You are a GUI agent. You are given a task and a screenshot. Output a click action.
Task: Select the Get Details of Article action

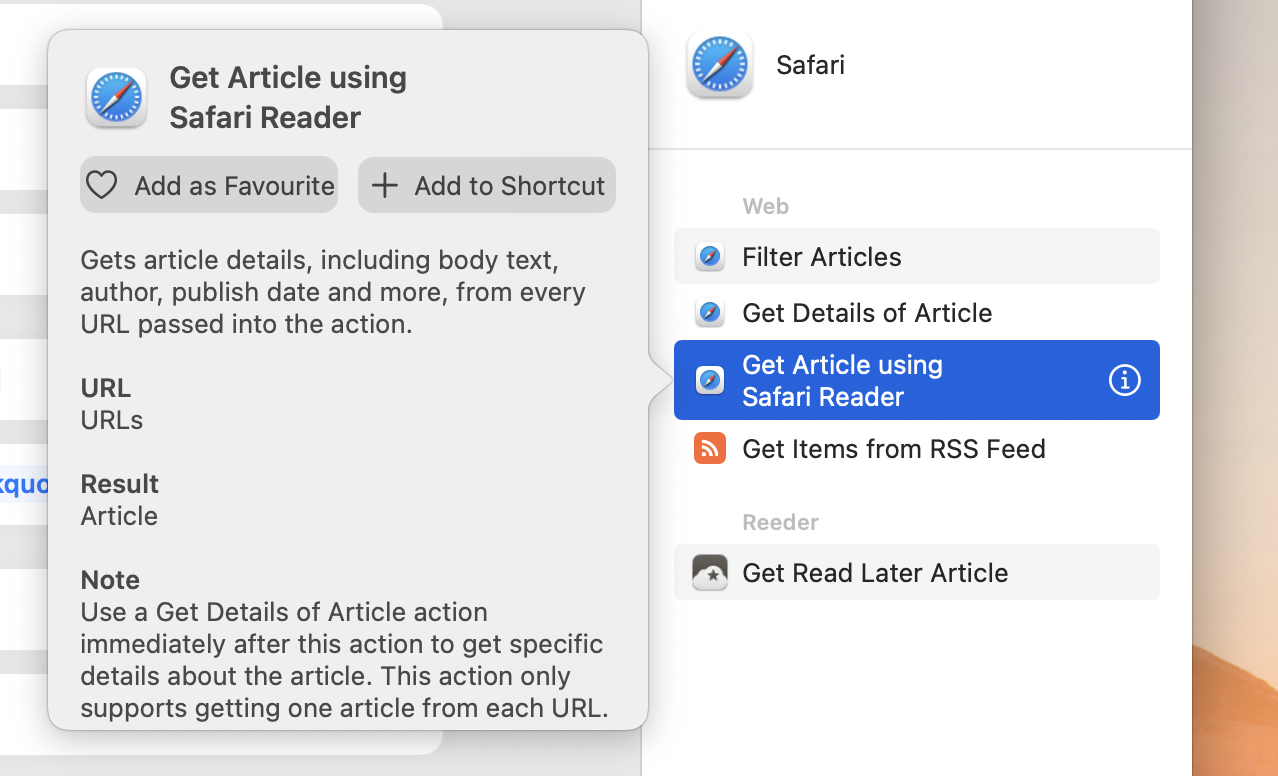[x=917, y=312]
